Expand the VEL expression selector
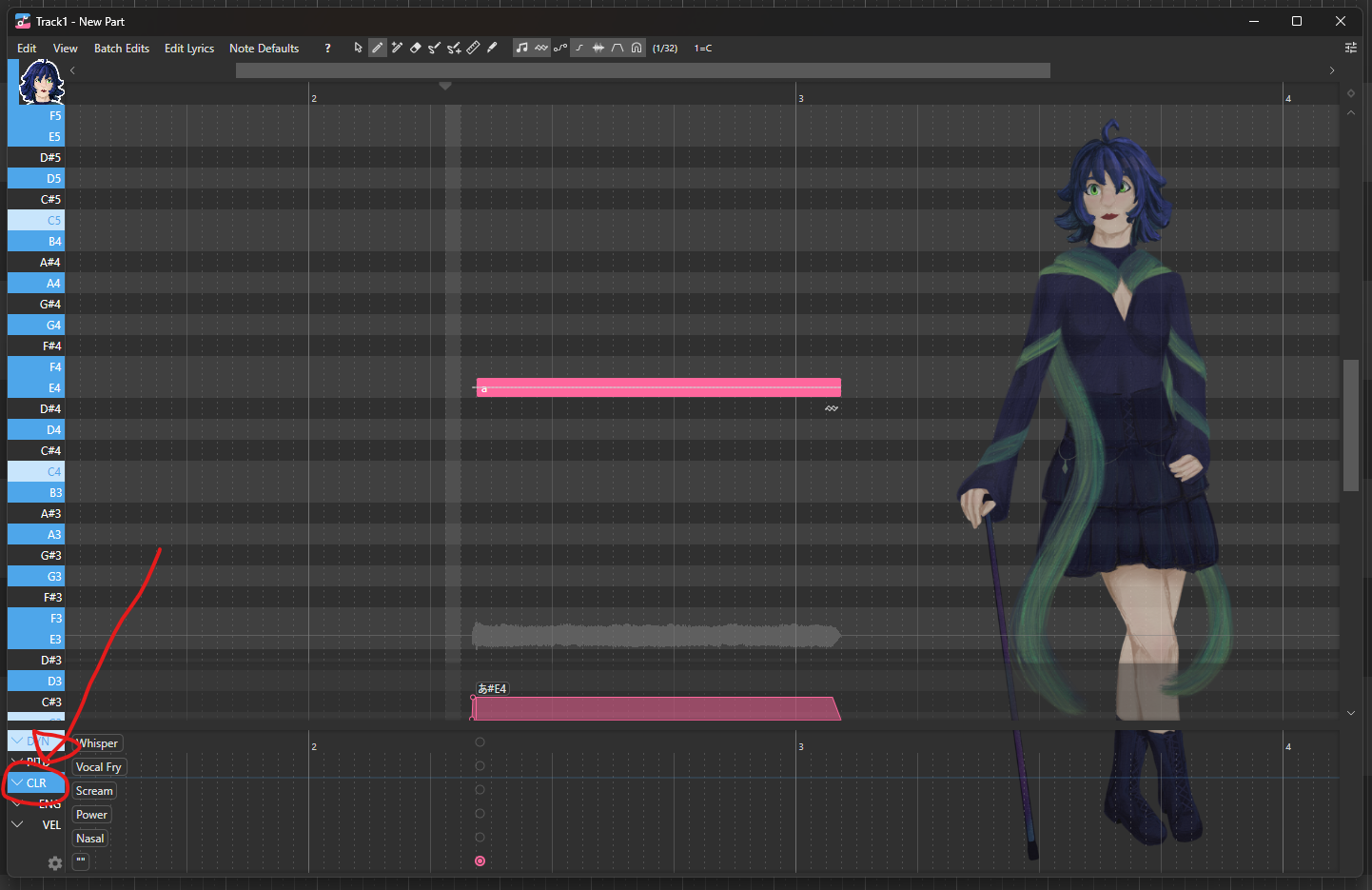1372x890 pixels. tap(17, 824)
